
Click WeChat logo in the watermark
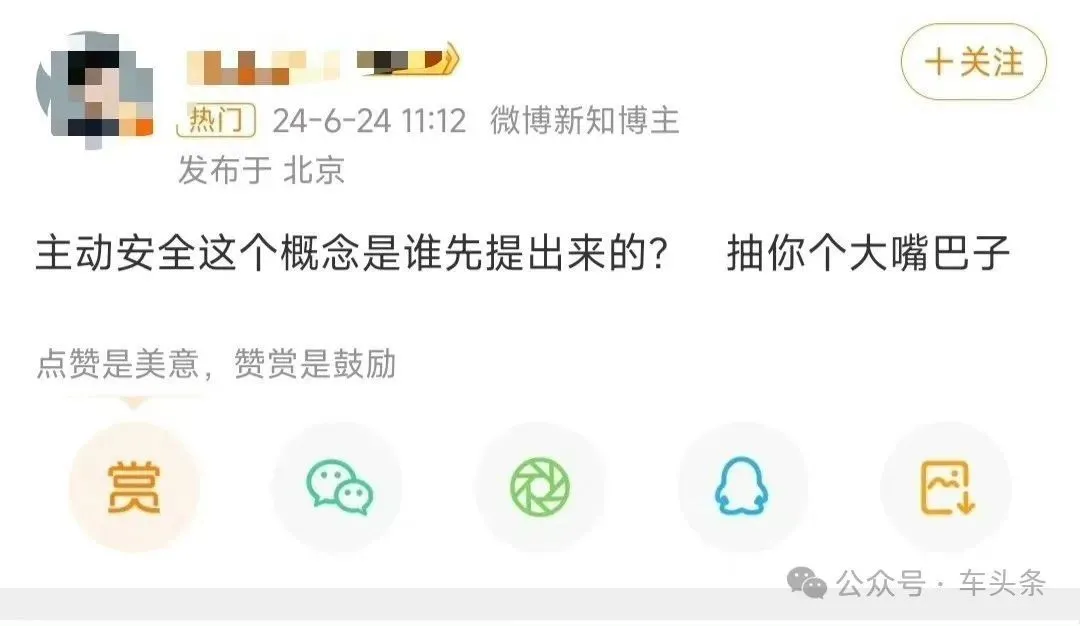click(x=807, y=583)
